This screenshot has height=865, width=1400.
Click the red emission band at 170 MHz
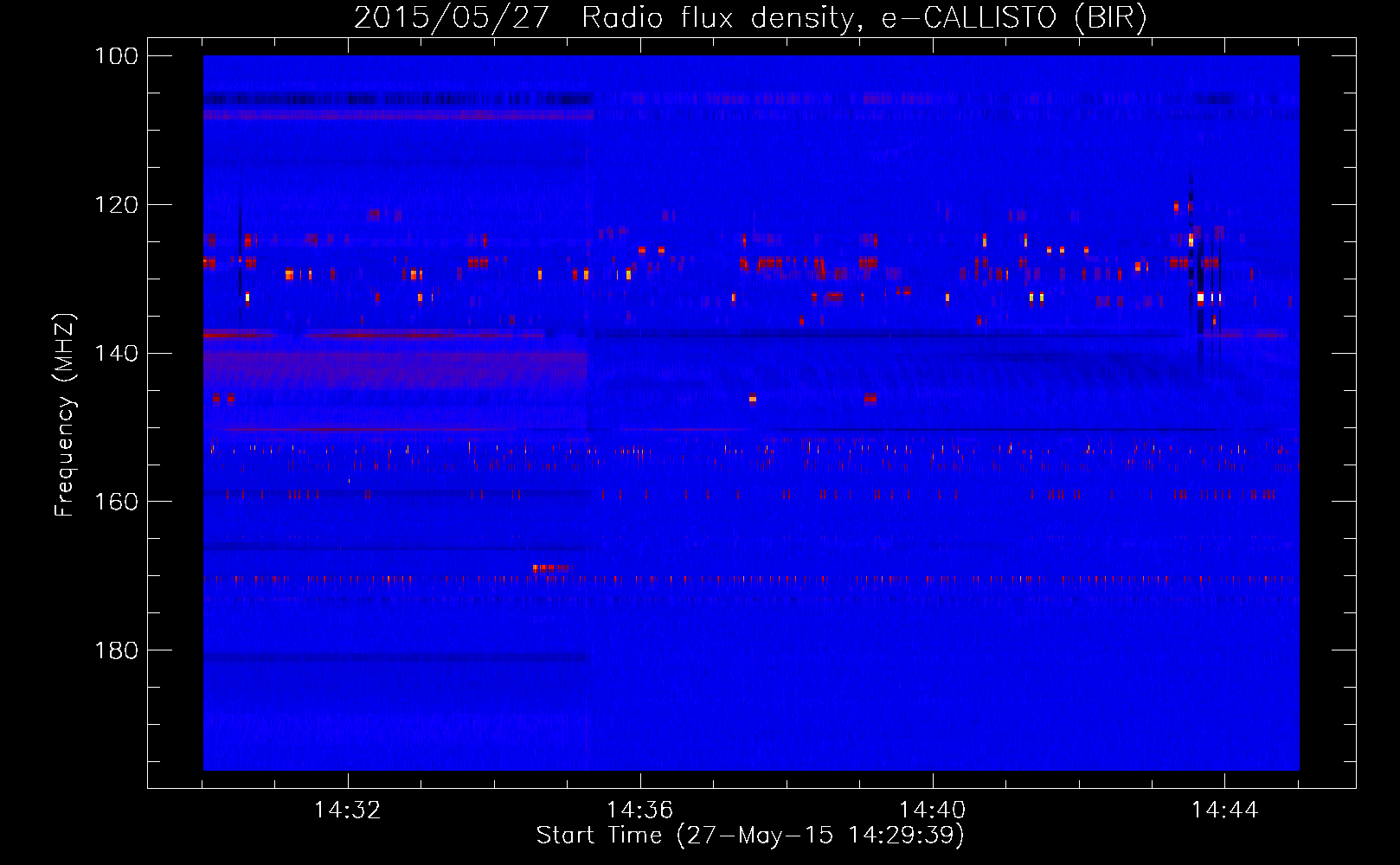pyautogui.click(x=751, y=580)
